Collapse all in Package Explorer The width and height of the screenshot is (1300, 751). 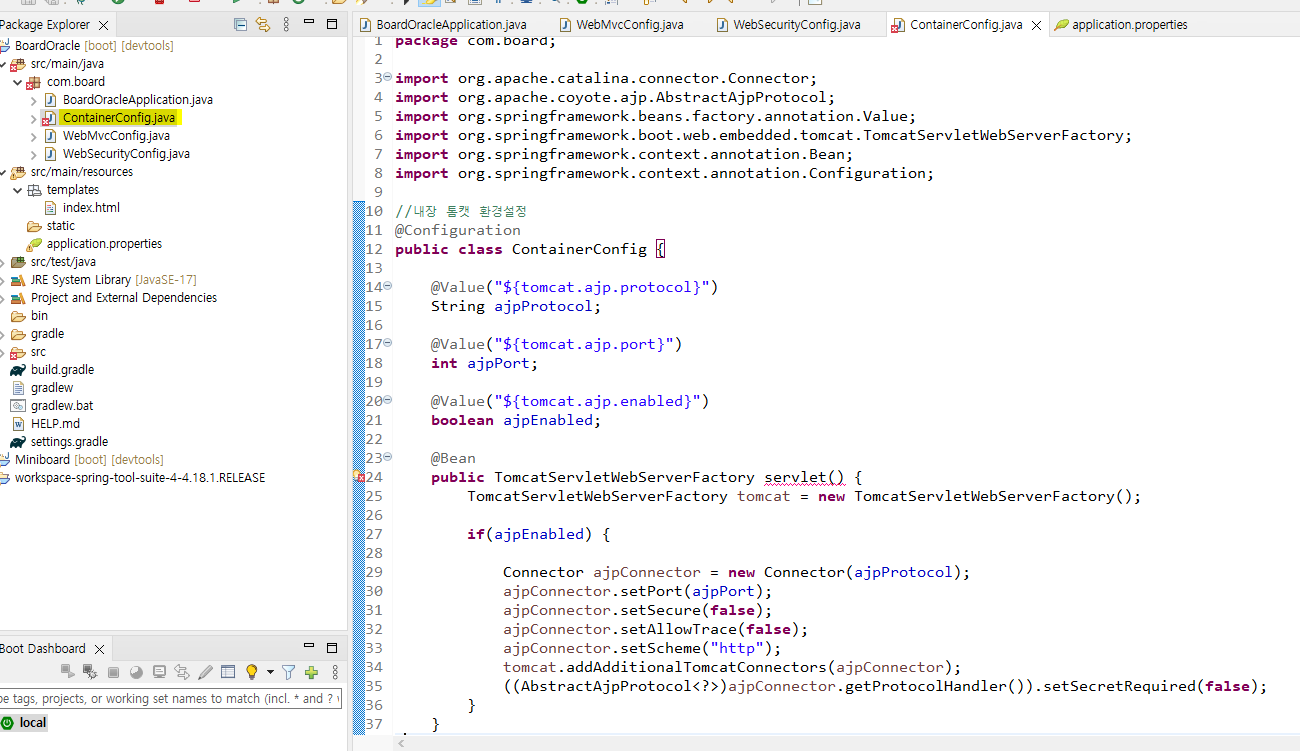(240, 24)
